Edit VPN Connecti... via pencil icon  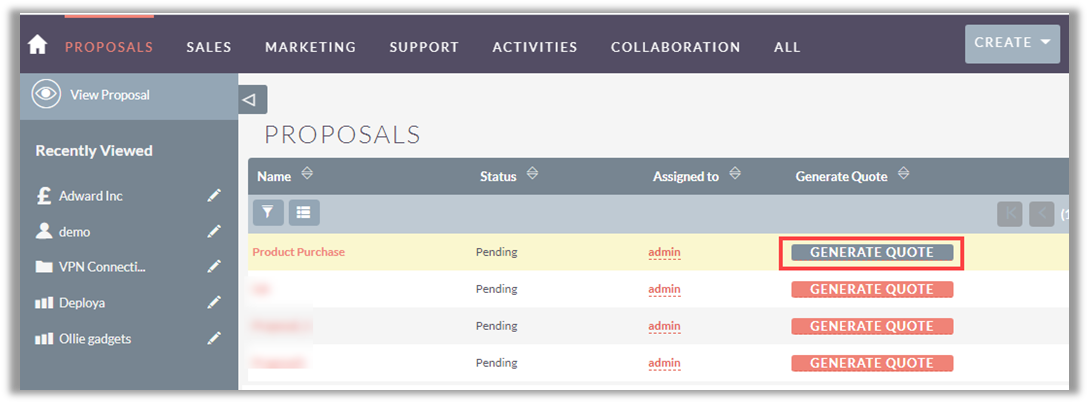[214, 267]
